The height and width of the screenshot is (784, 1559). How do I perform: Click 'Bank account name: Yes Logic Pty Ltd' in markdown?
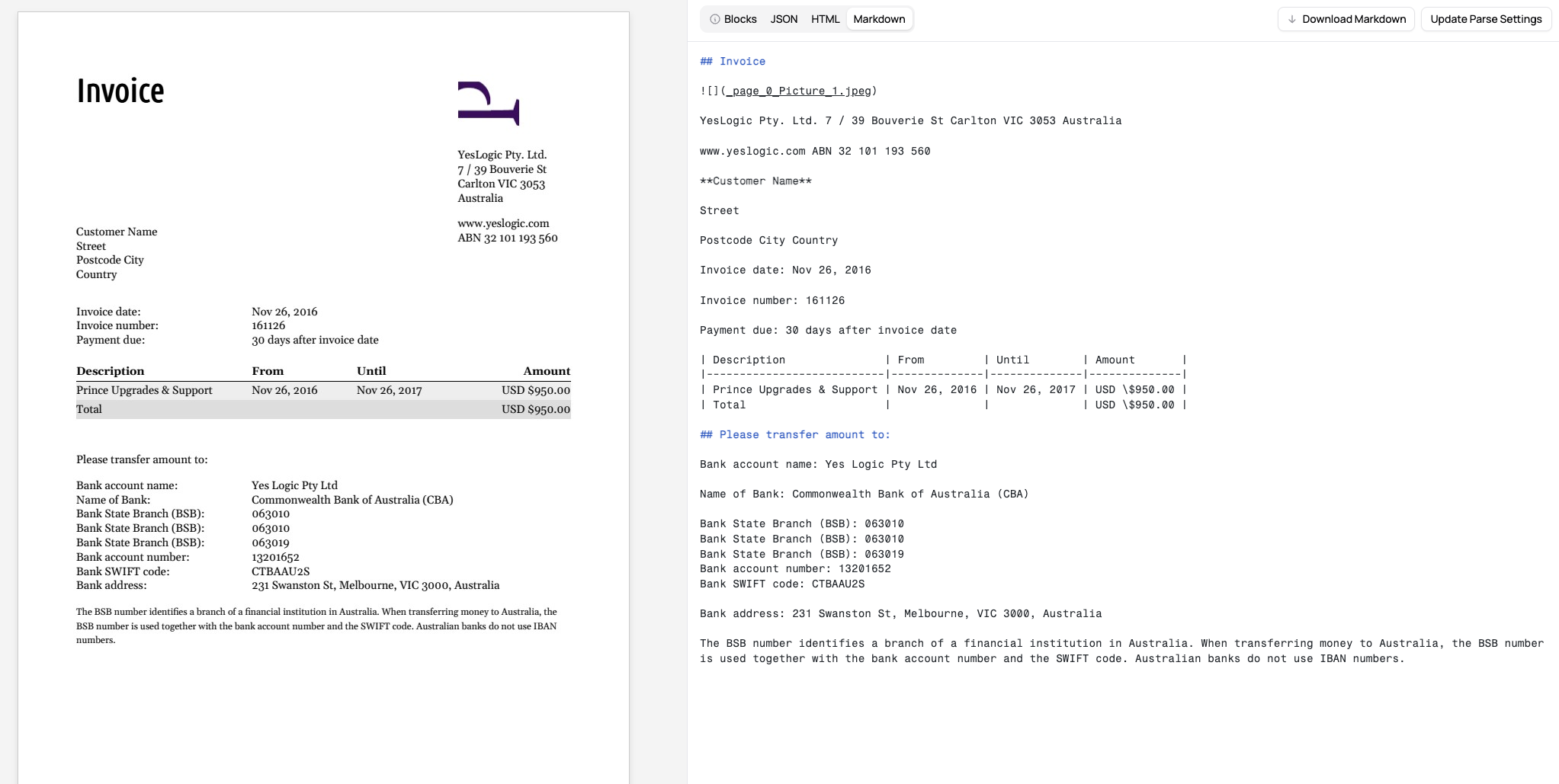pos(818,464)
